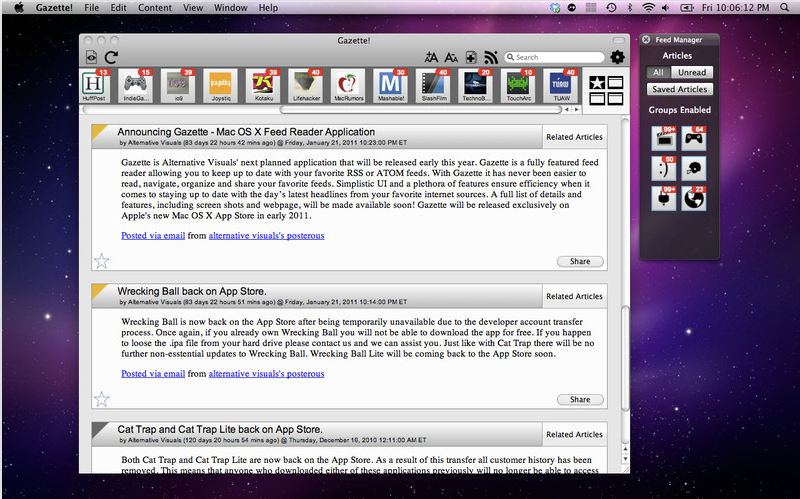
Task: Open the Mashable! feed
Action: point(391,86)
